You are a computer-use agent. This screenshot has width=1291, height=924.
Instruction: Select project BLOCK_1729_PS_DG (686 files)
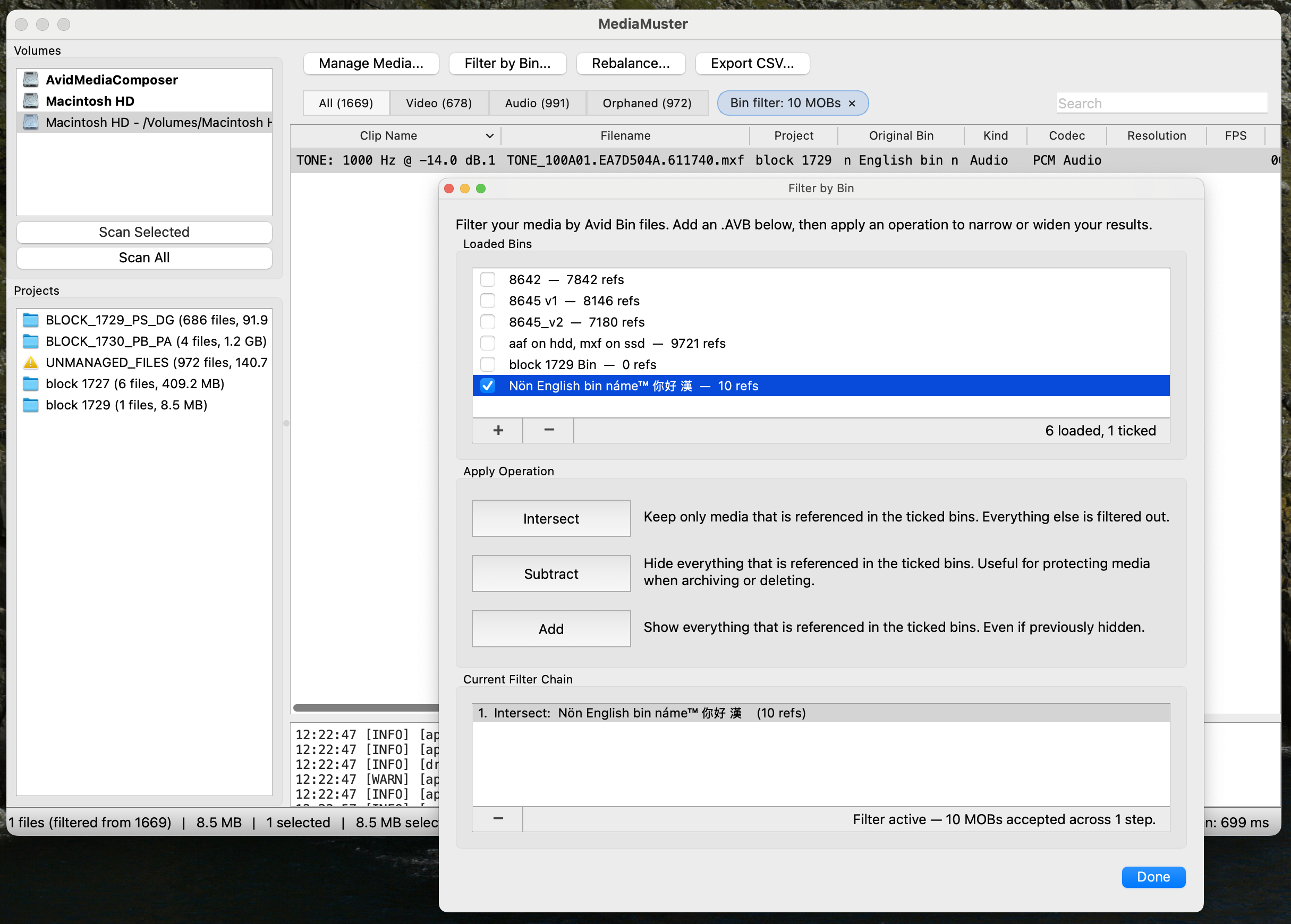145,320
